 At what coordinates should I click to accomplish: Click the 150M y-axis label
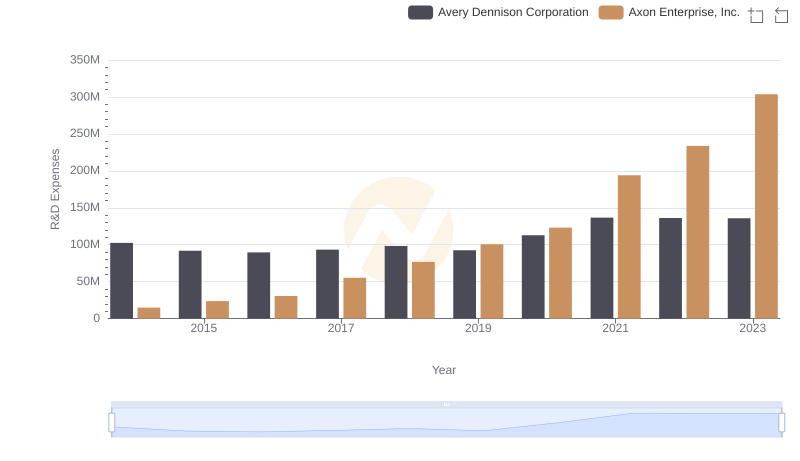(85, 208)
